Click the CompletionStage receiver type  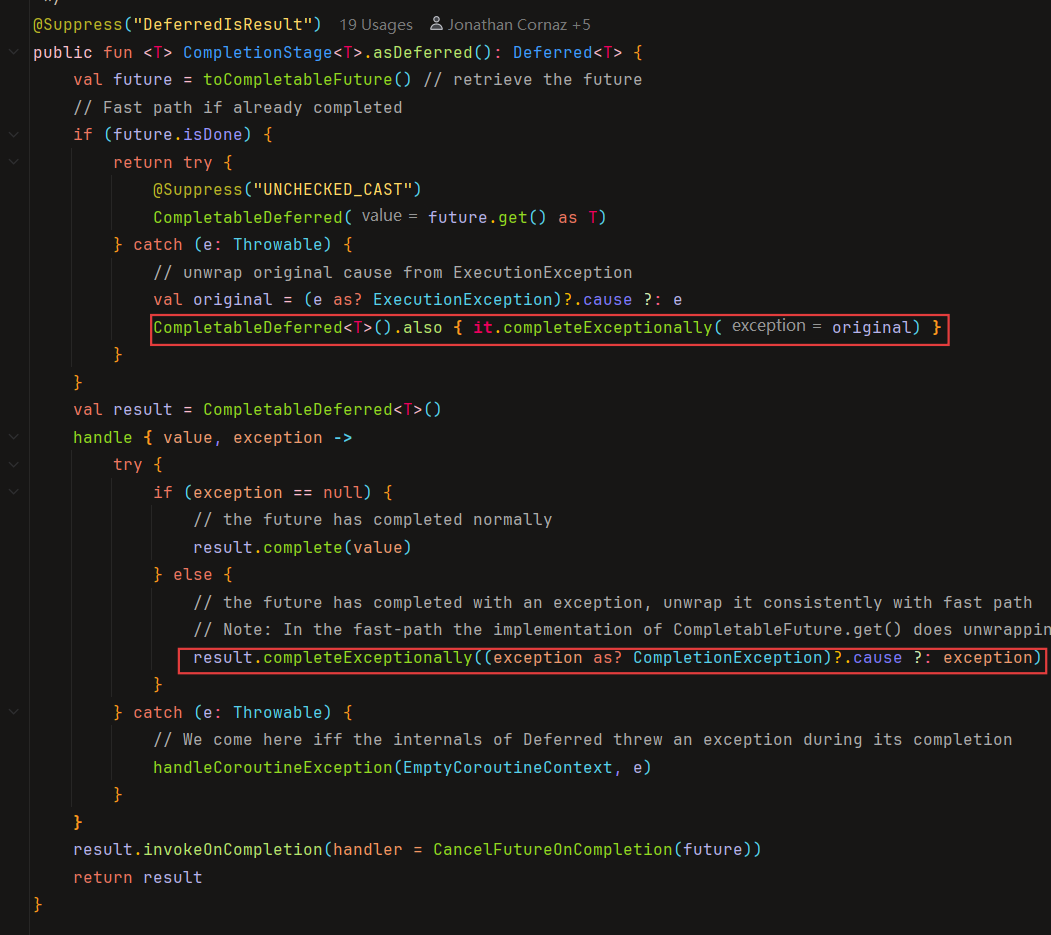coord(257,52)
